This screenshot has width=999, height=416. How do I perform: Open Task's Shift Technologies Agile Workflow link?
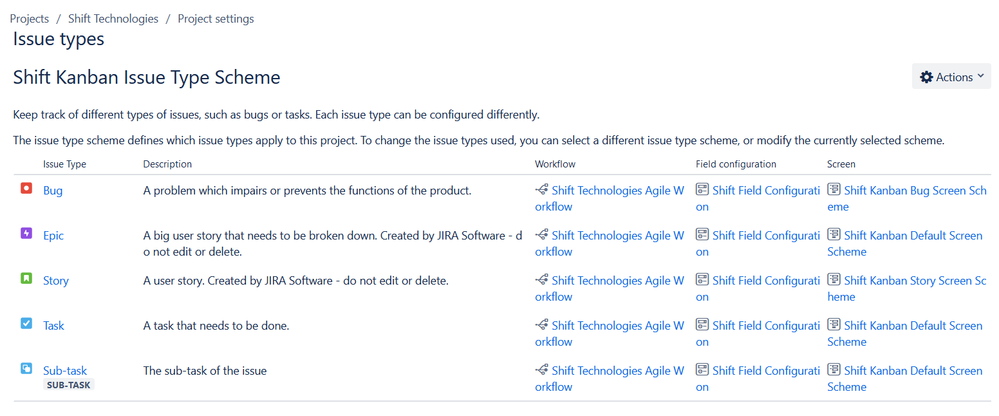point(610,334)
